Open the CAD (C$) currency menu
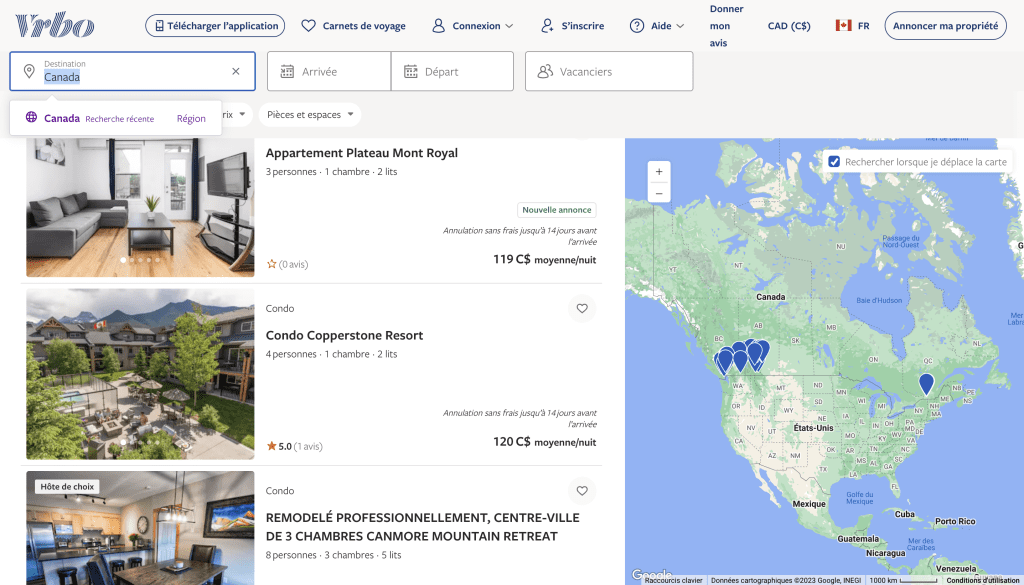 (x=788, y=26)
